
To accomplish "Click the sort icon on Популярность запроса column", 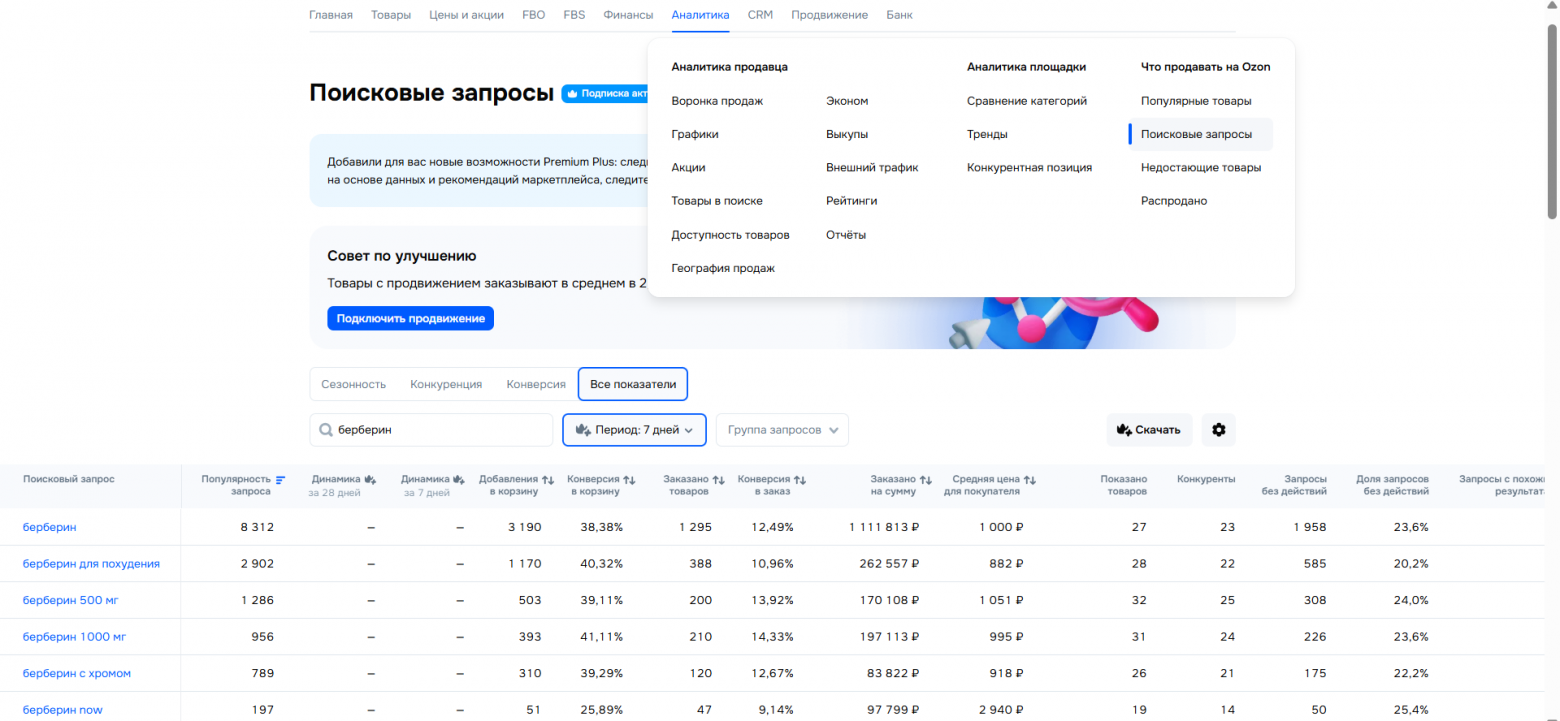I will [280, 478].
